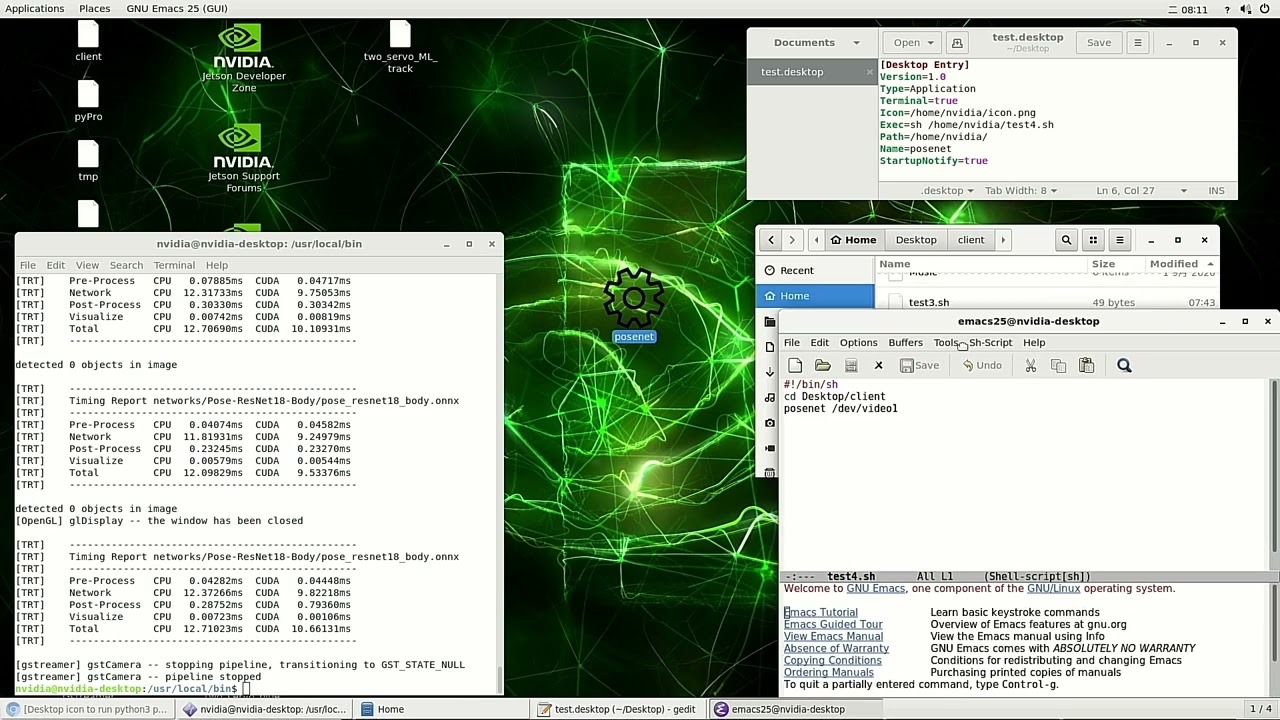The image size is (1280, 720).
Task: Switch file manager to grid view icon
Action: click(x=1092, y=239)
